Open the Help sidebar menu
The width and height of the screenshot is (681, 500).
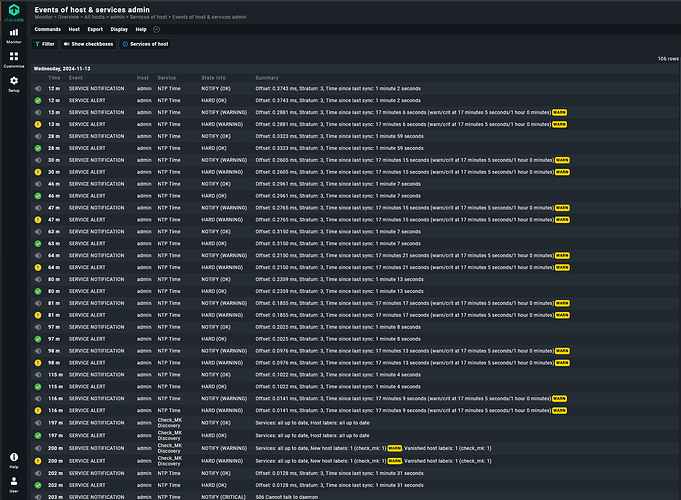[x=14, y=459]
